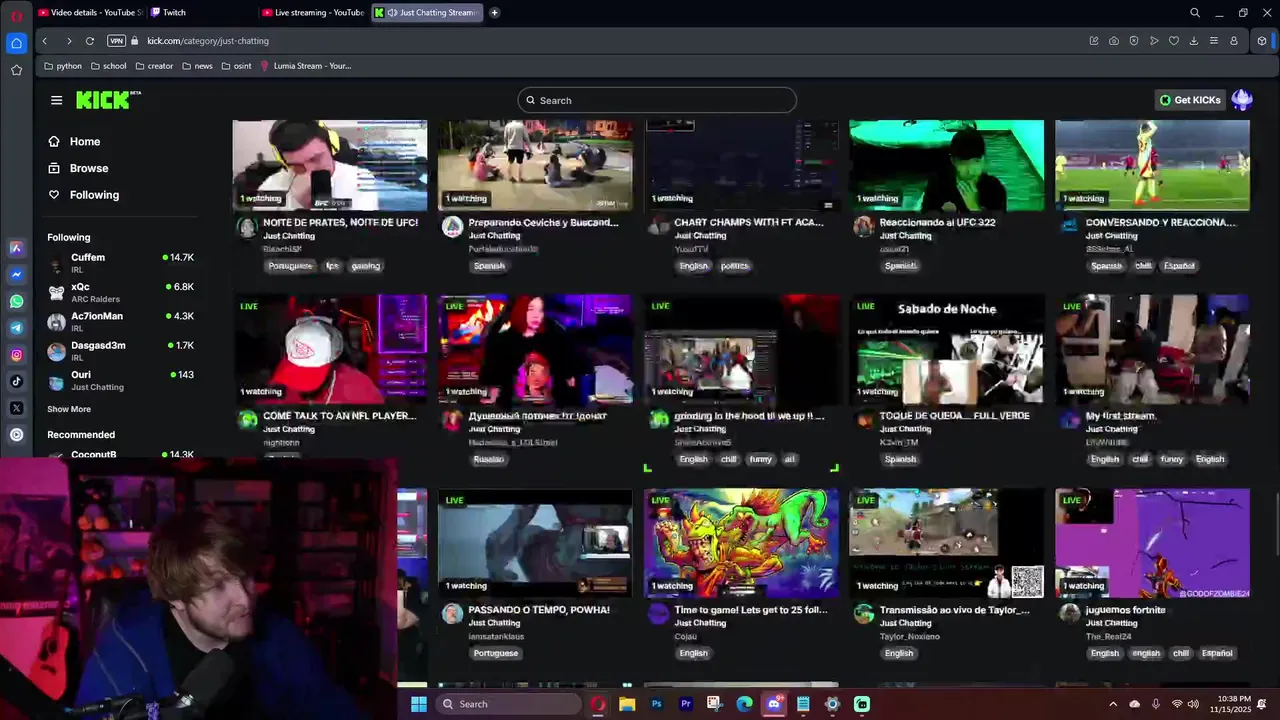Expand Following list with Show More
1280x720 pixels.
[69, 409]
